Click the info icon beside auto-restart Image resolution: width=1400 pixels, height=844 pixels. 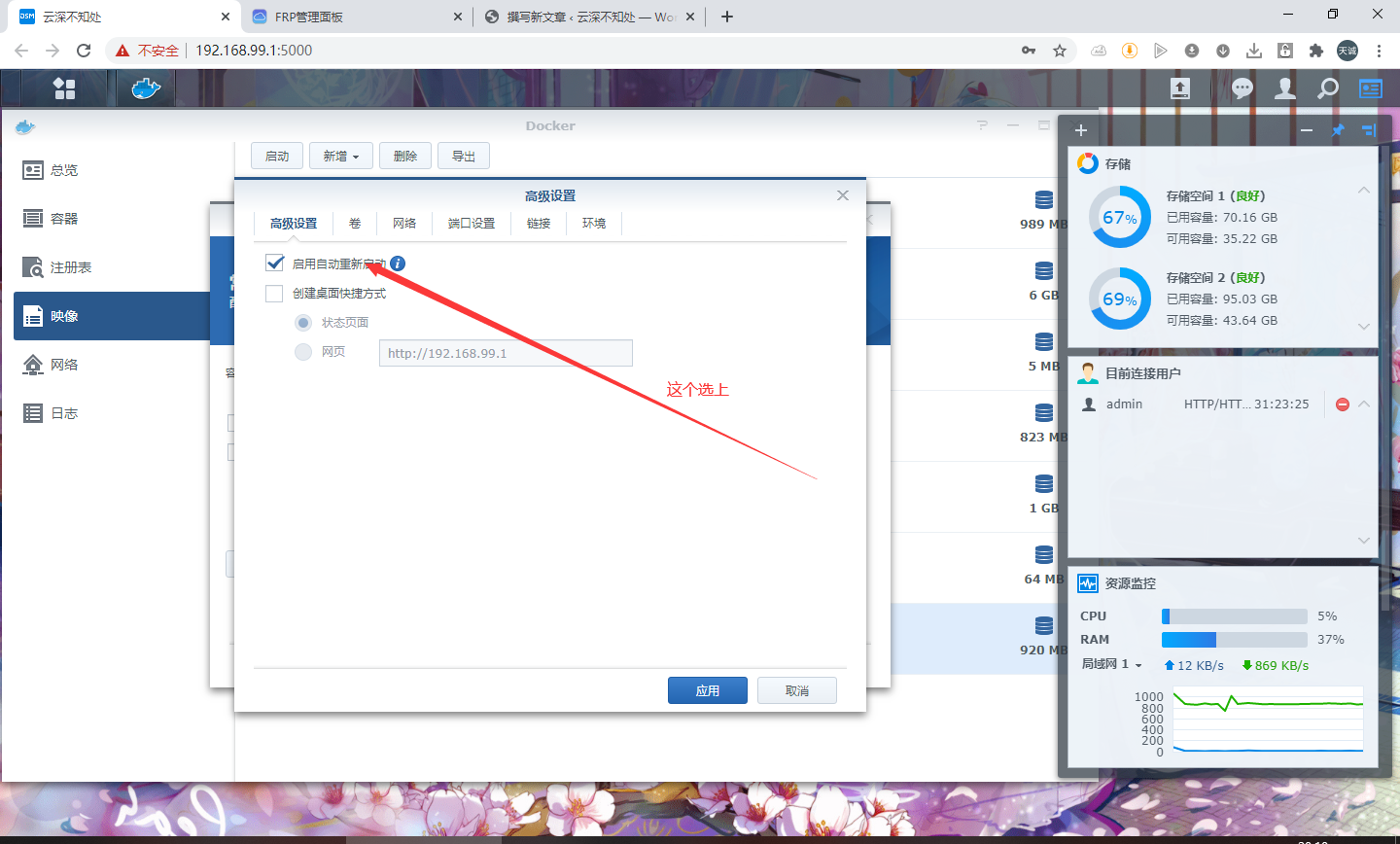[x=398, y=264]
